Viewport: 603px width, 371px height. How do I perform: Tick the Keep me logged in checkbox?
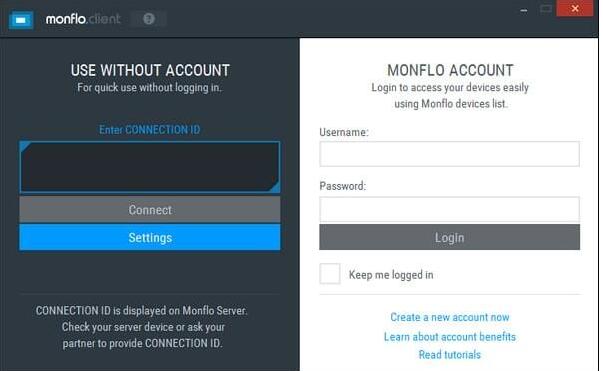[x=330, y=274]
